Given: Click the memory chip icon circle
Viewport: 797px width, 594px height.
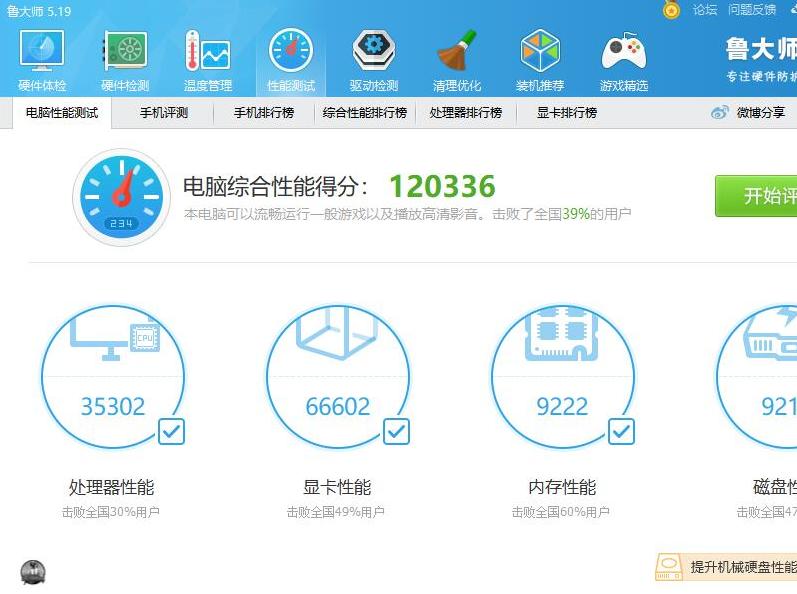Looking at the screenshot, I should point(563,377).
